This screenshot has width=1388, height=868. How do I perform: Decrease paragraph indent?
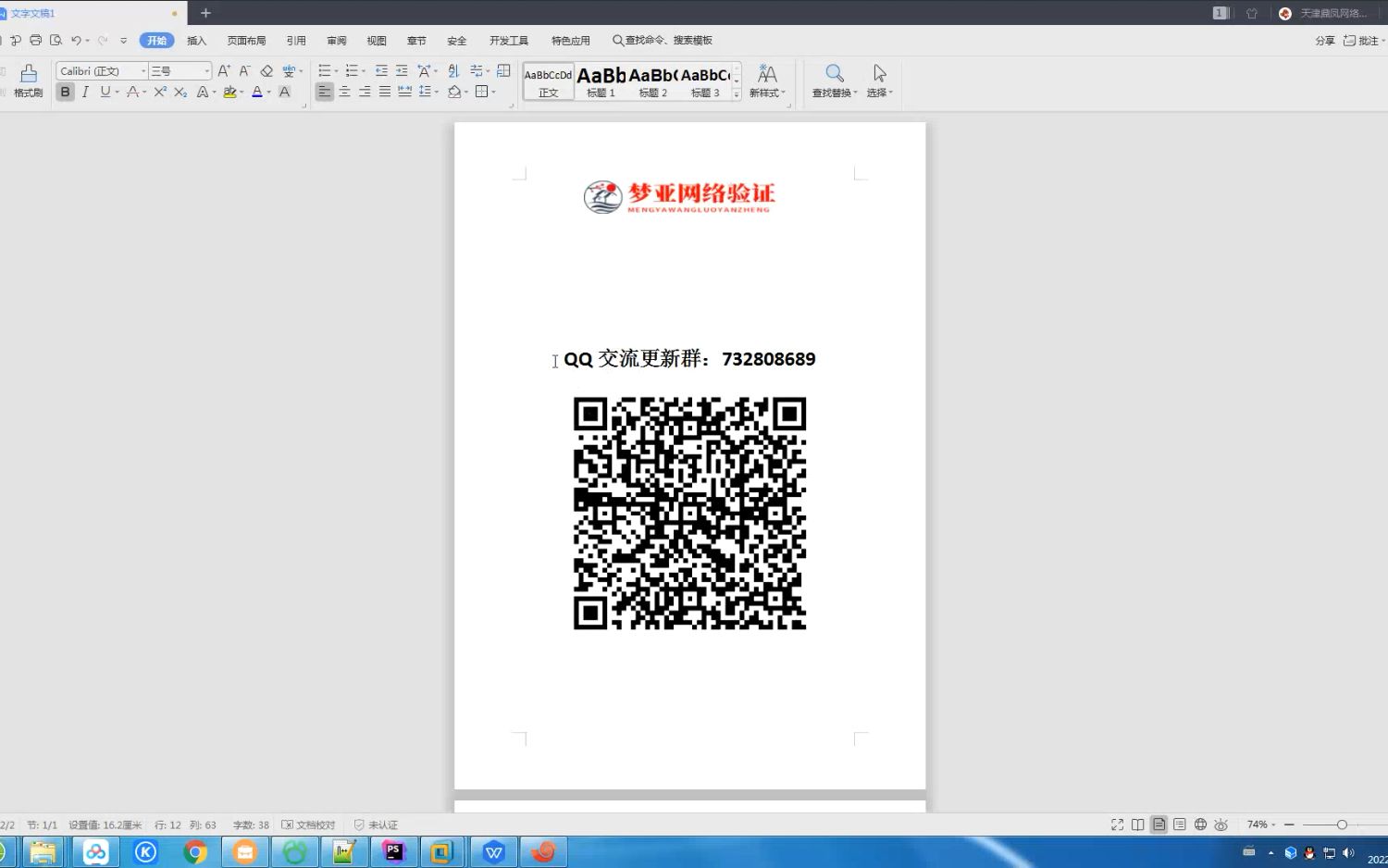(x=381, y=71)
